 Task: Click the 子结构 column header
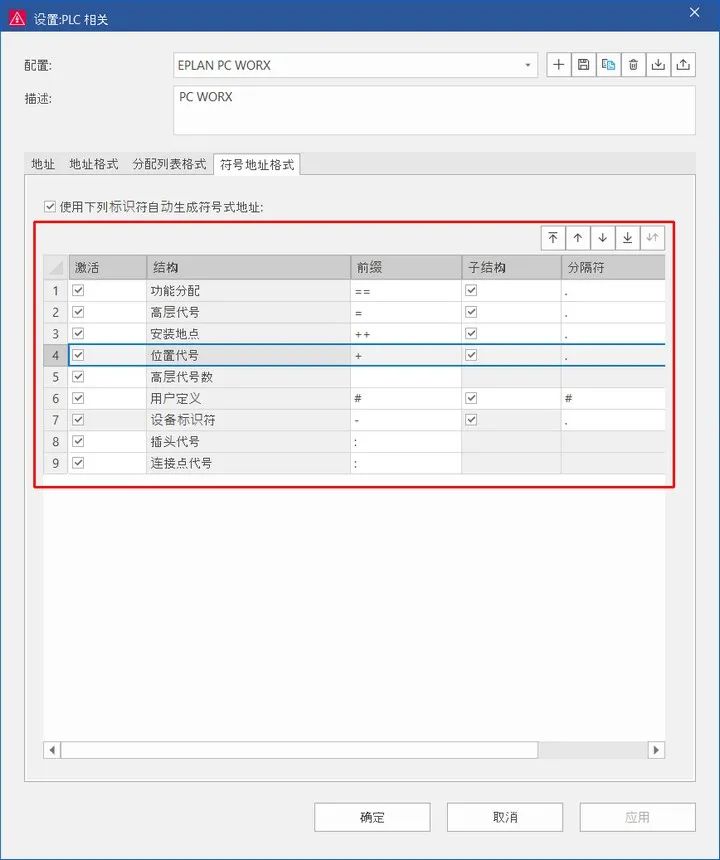coord(512,268)
